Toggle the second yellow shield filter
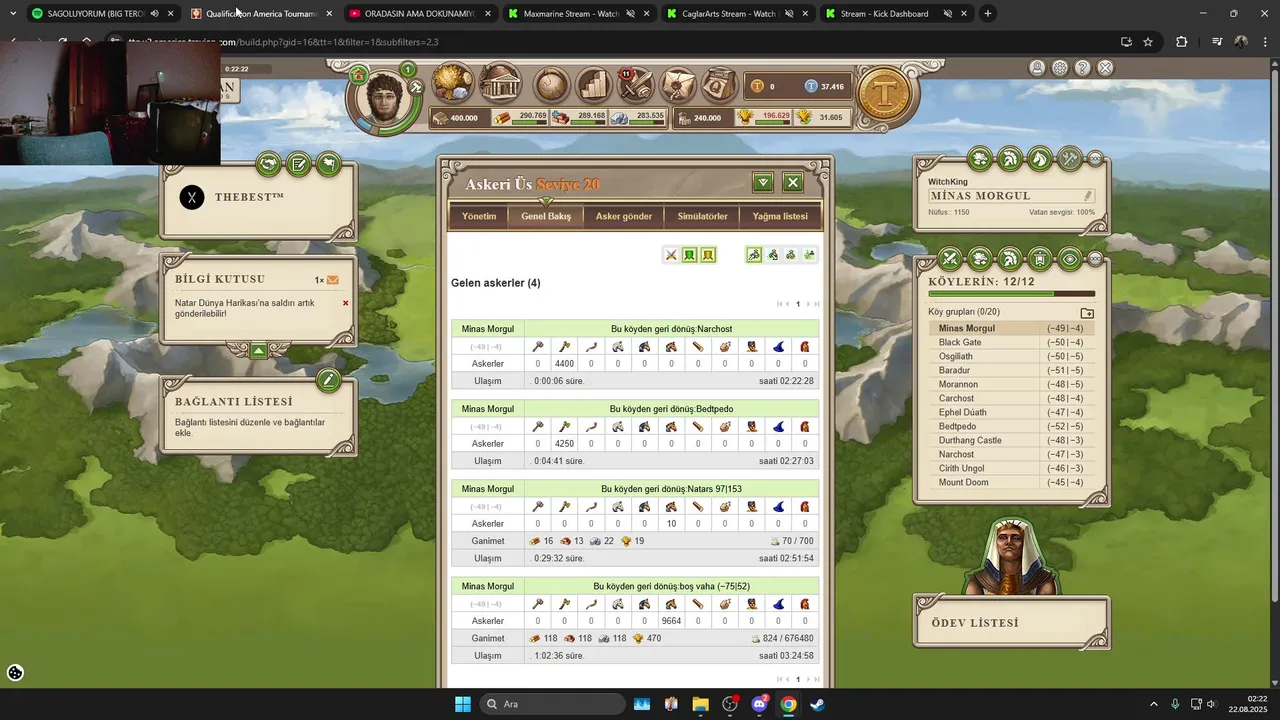The height and width of the screenshot is (720, 1280). (x=707, y=255)
